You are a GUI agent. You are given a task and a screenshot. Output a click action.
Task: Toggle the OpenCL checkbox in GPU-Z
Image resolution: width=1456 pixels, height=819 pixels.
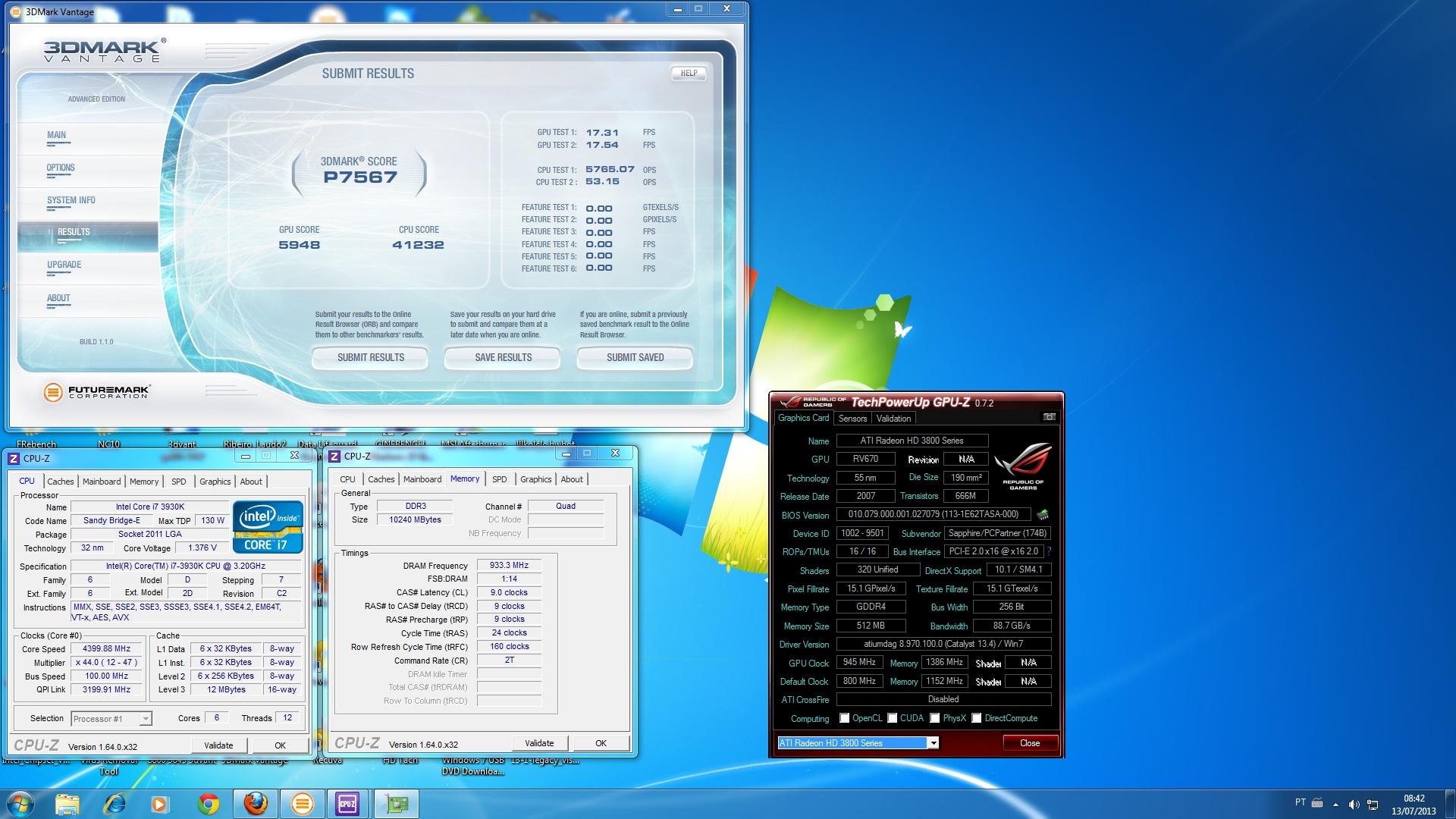(844, 718)
